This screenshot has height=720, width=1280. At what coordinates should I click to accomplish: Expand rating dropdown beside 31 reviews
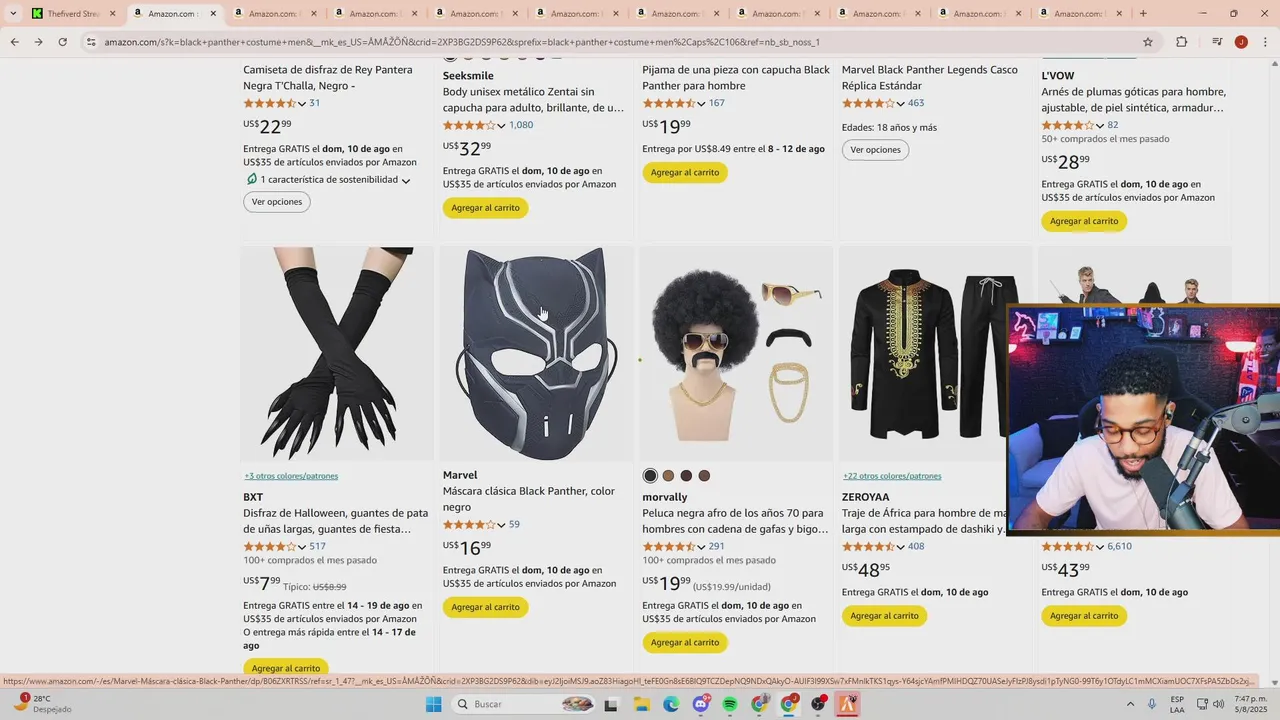click(x=302, y=104)
